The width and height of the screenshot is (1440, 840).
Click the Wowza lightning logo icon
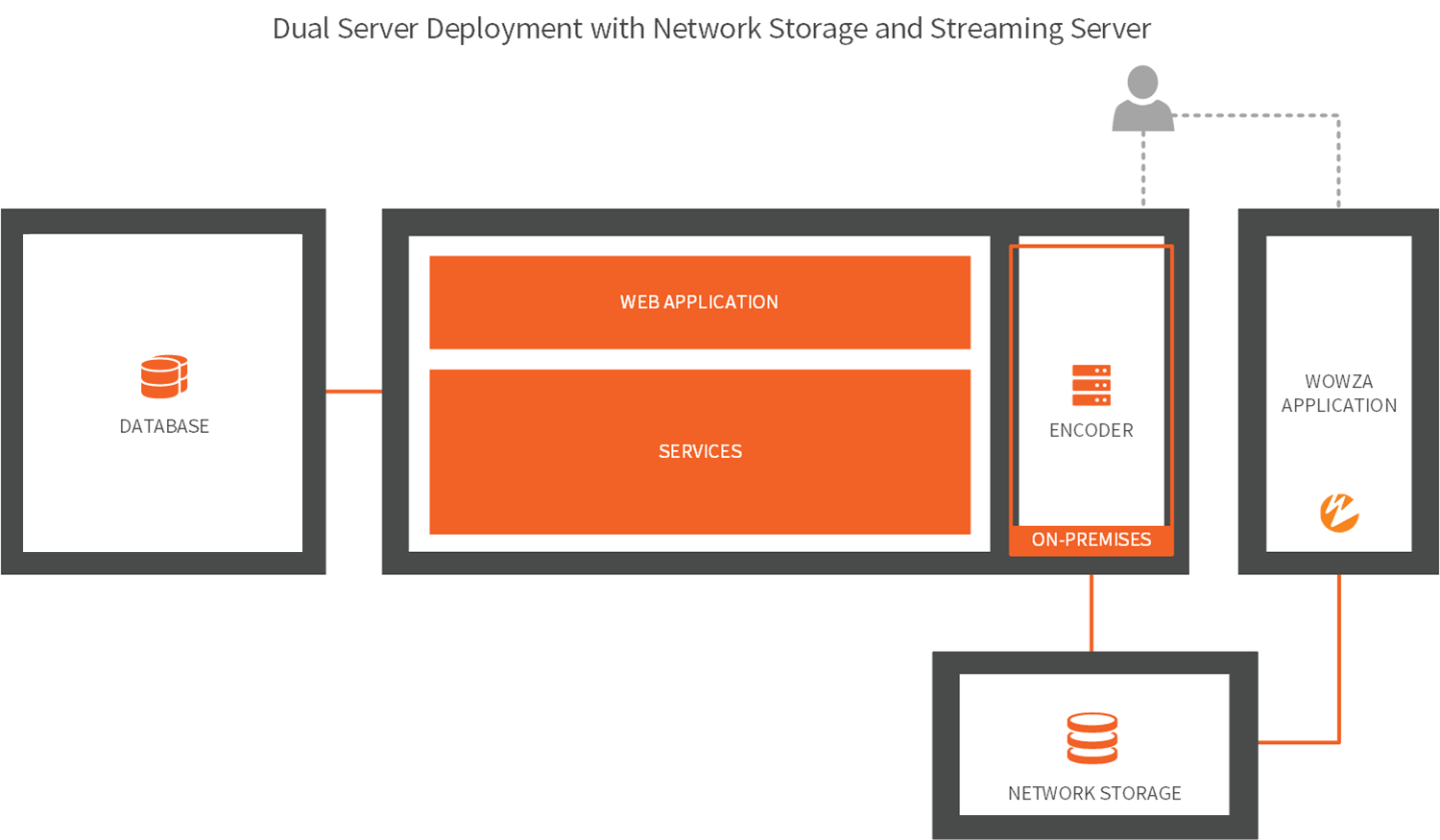[x=1338, y=513]
